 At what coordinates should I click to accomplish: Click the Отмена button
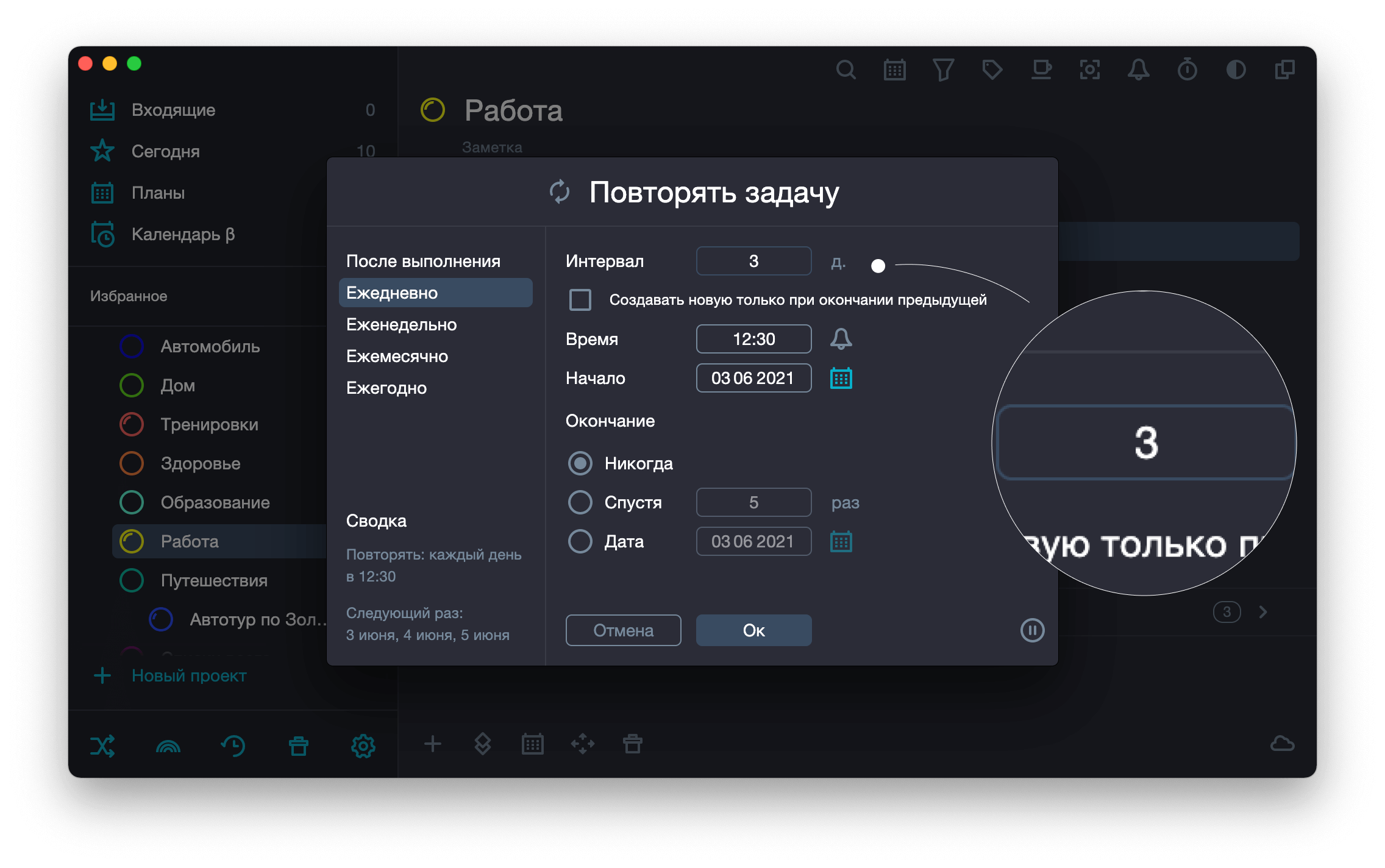(x=623, y=630)
